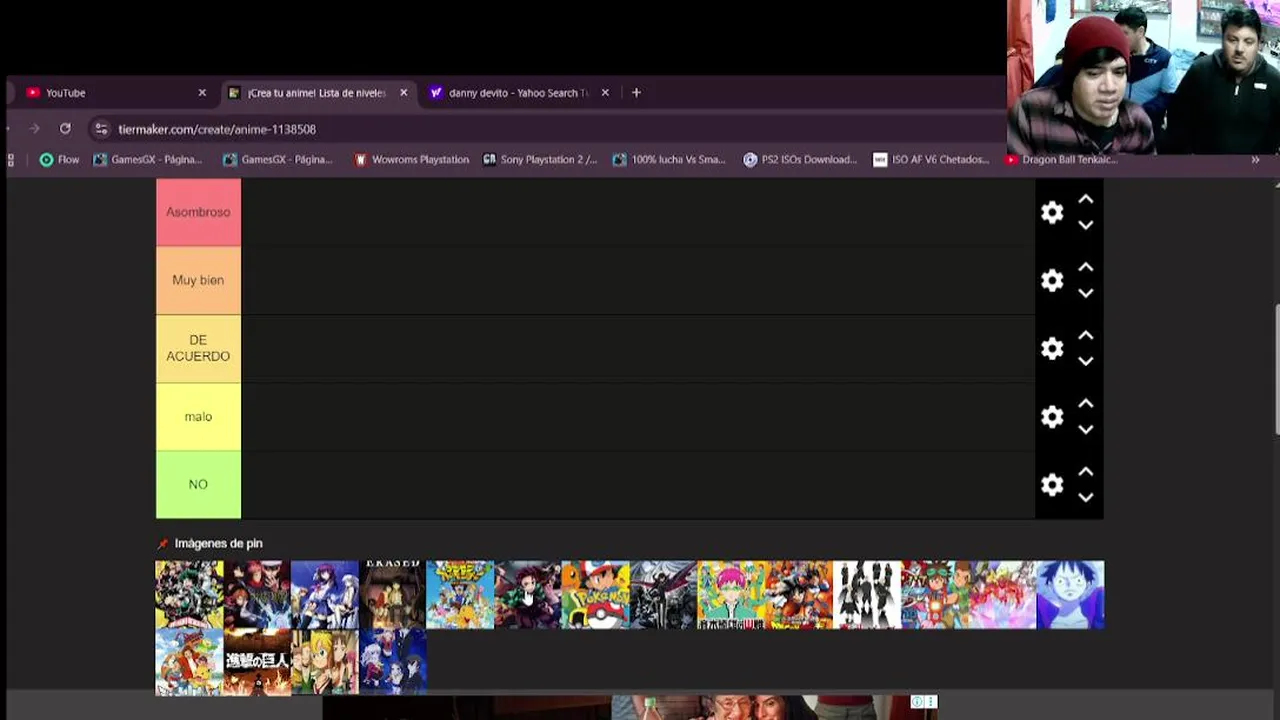The image size is (1280, 720).
Task: Click the orange Muy bien tier label
Action: coord(198,280)
